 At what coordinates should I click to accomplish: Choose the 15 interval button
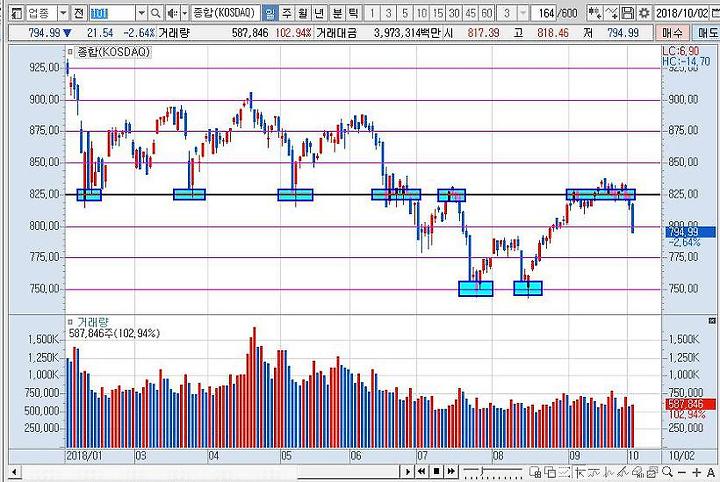click(438, 13)
